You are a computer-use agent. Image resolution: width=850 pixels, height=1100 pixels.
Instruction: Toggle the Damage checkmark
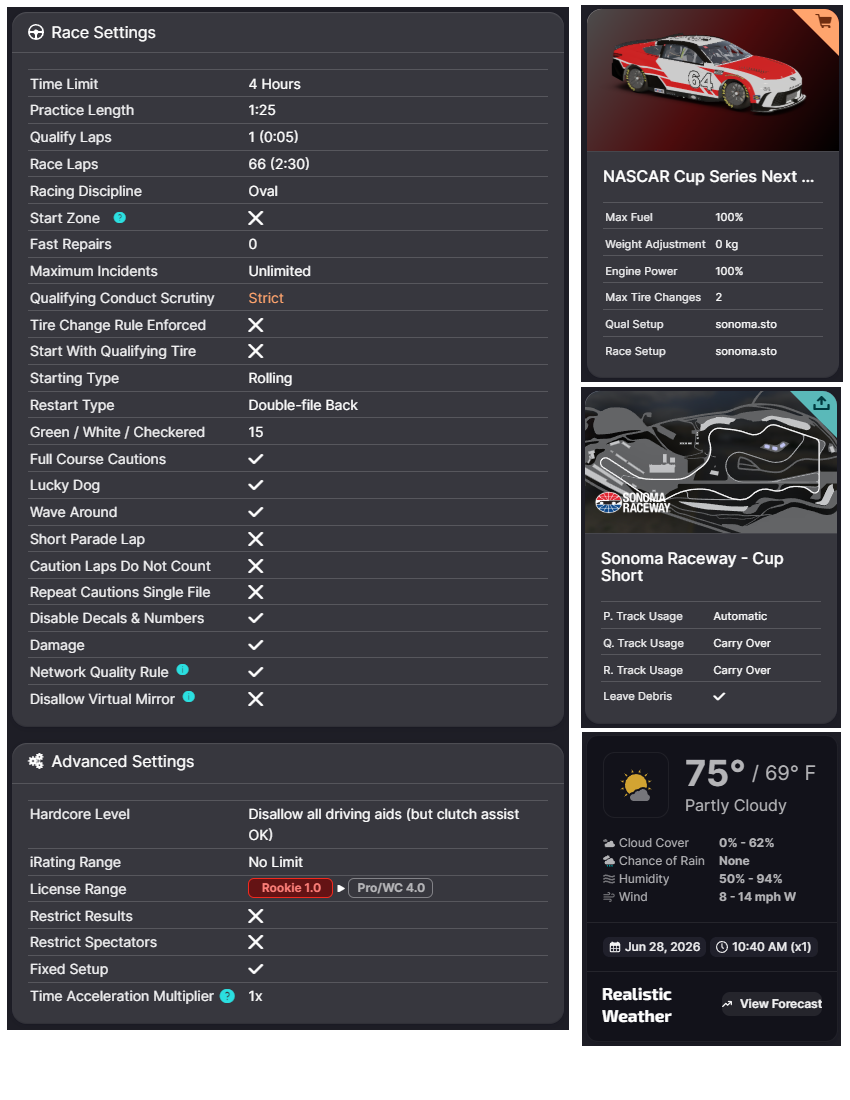256,645
